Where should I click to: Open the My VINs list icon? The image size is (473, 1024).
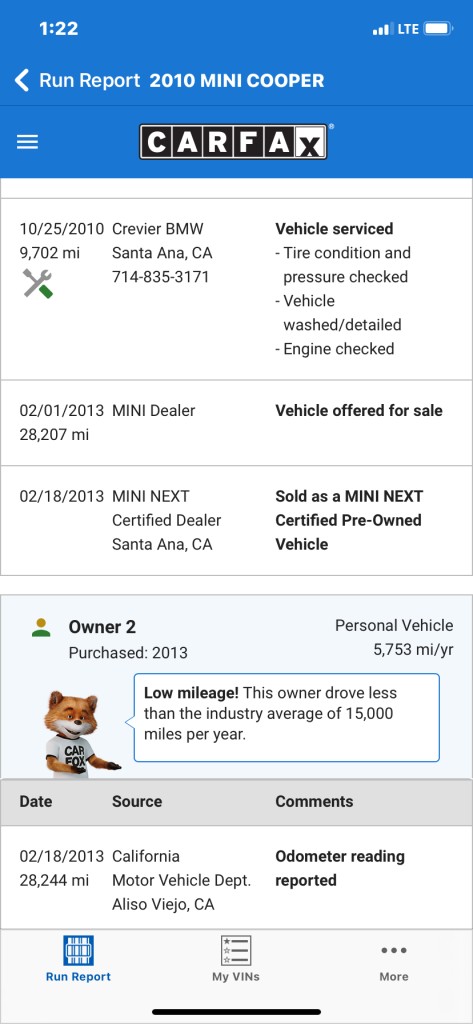click(236, 950)
